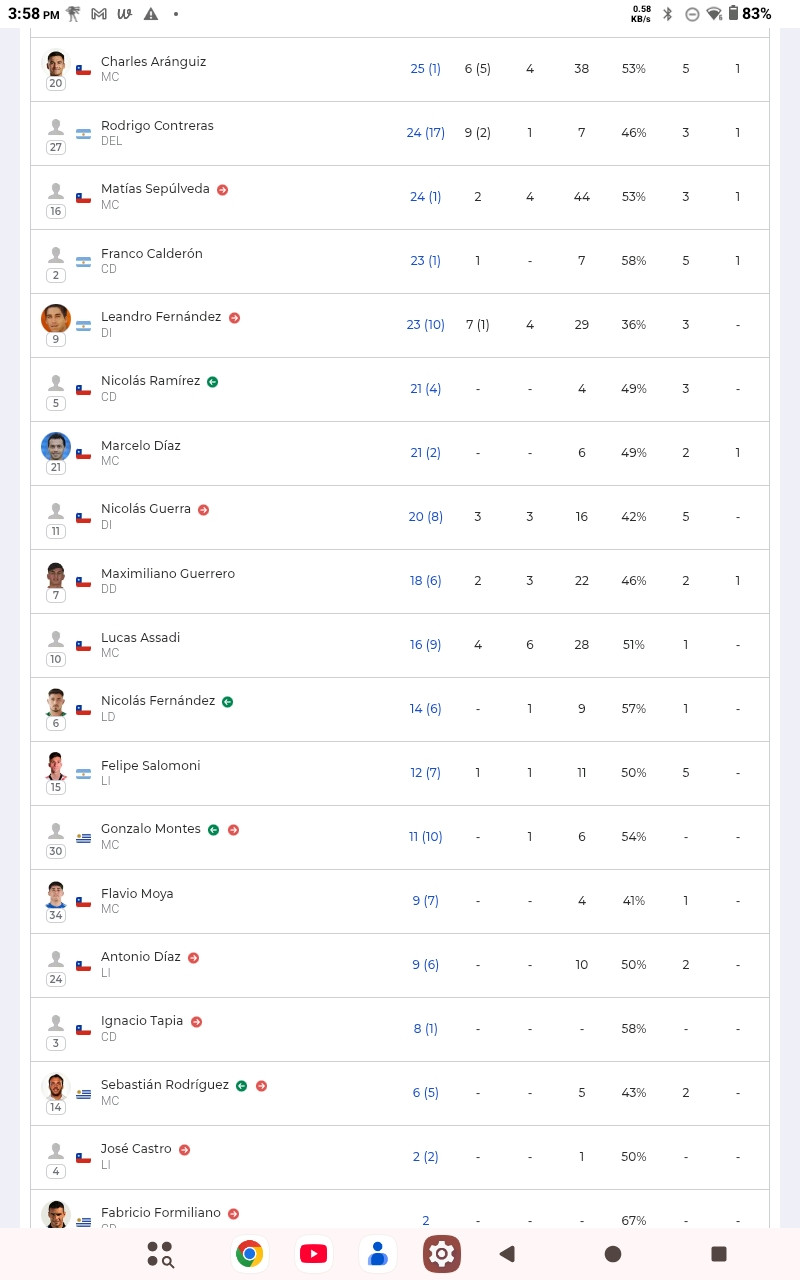Open Leandro Fernández player photo
Image resolution: width=800 pixels, height=1280 pixels.
[56, 319]
